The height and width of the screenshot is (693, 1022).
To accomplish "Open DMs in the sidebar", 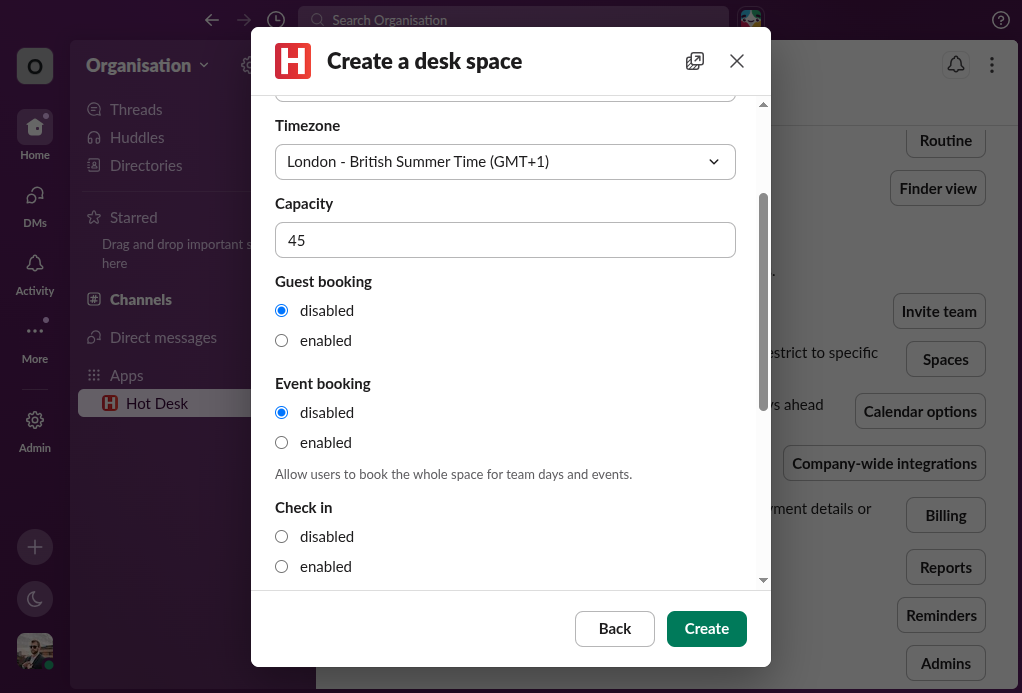I will pyautogui.click(x=35, y=206).
